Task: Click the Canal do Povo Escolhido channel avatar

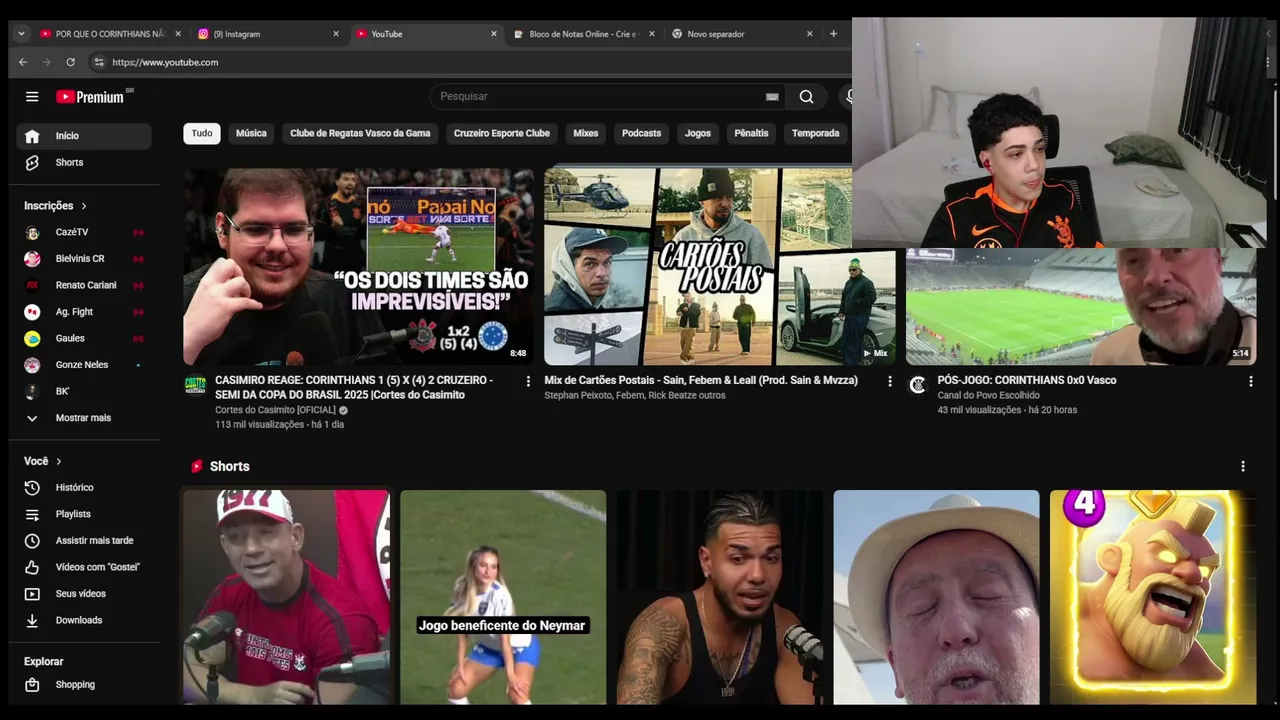Action: pos(918,385)
